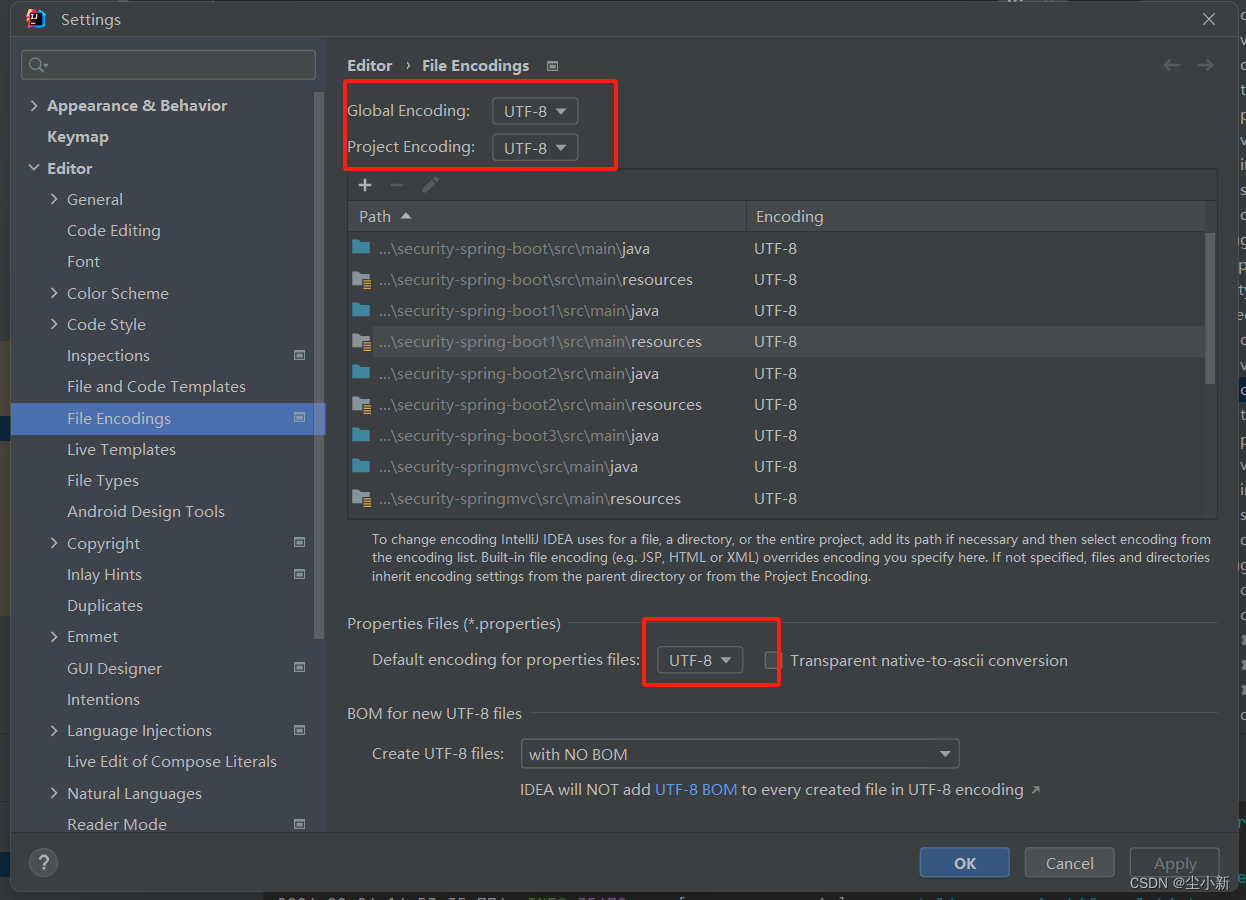1246x900 pixels.
Task: Click the OK button
Action: (965, 863)
